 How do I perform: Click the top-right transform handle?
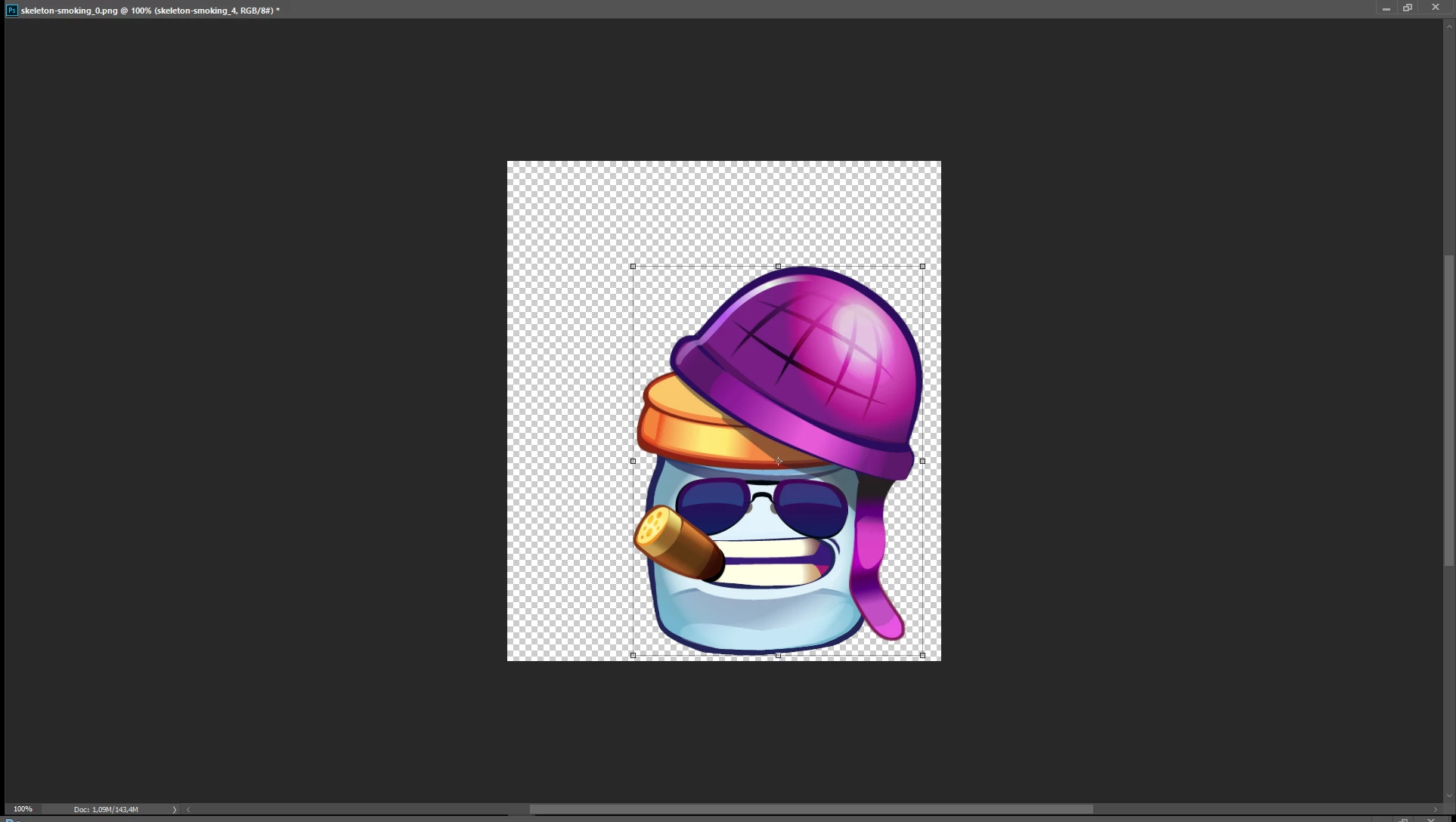point(922,267)
